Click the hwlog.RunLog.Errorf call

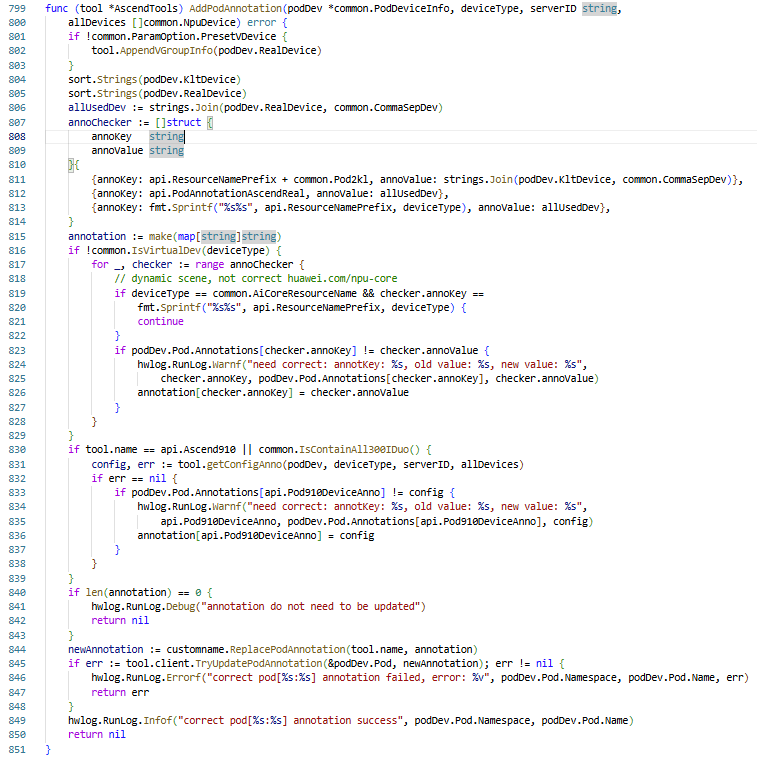click(x=146, y=677)
